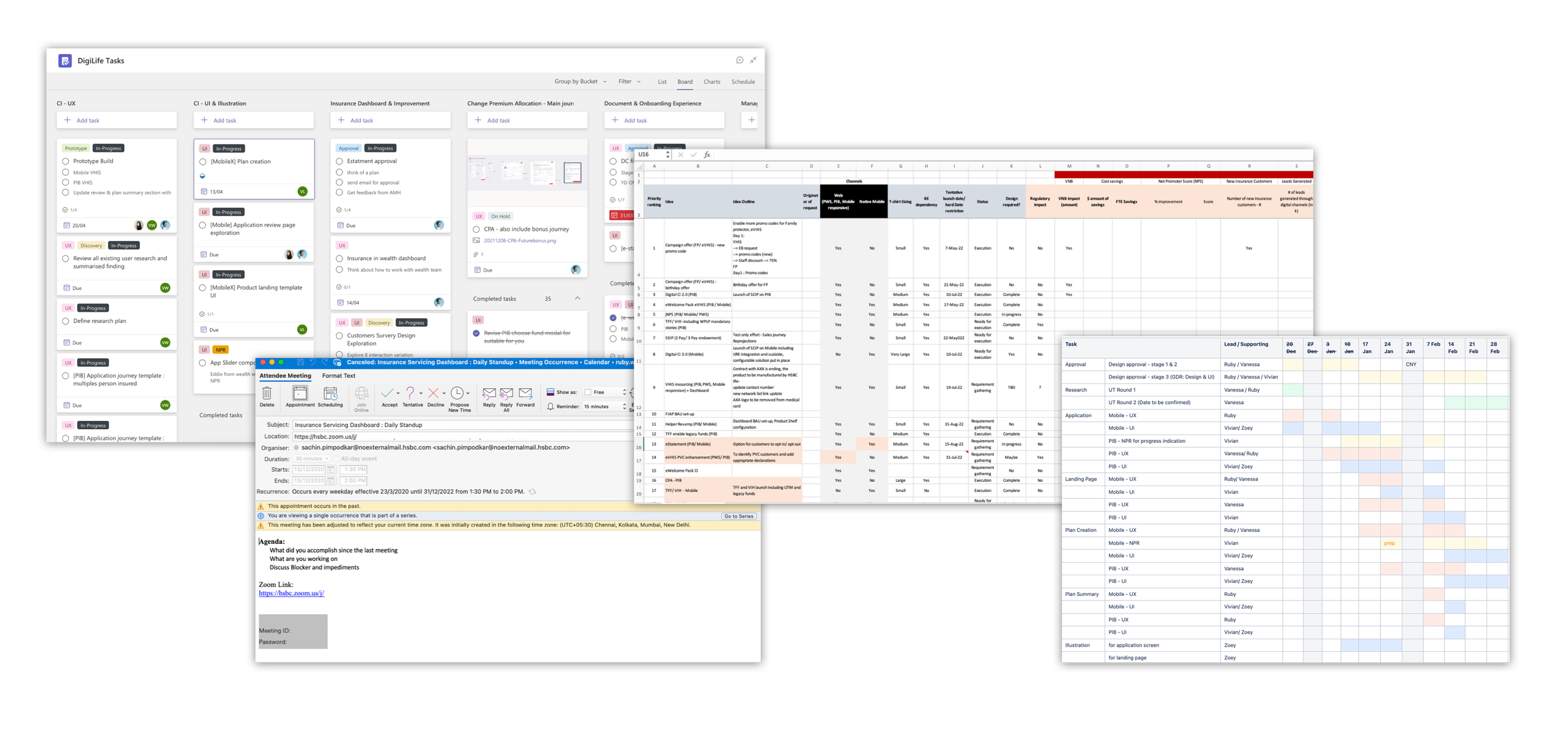
Task: Complete the Define research plan task circle
Action: point(66,321)
